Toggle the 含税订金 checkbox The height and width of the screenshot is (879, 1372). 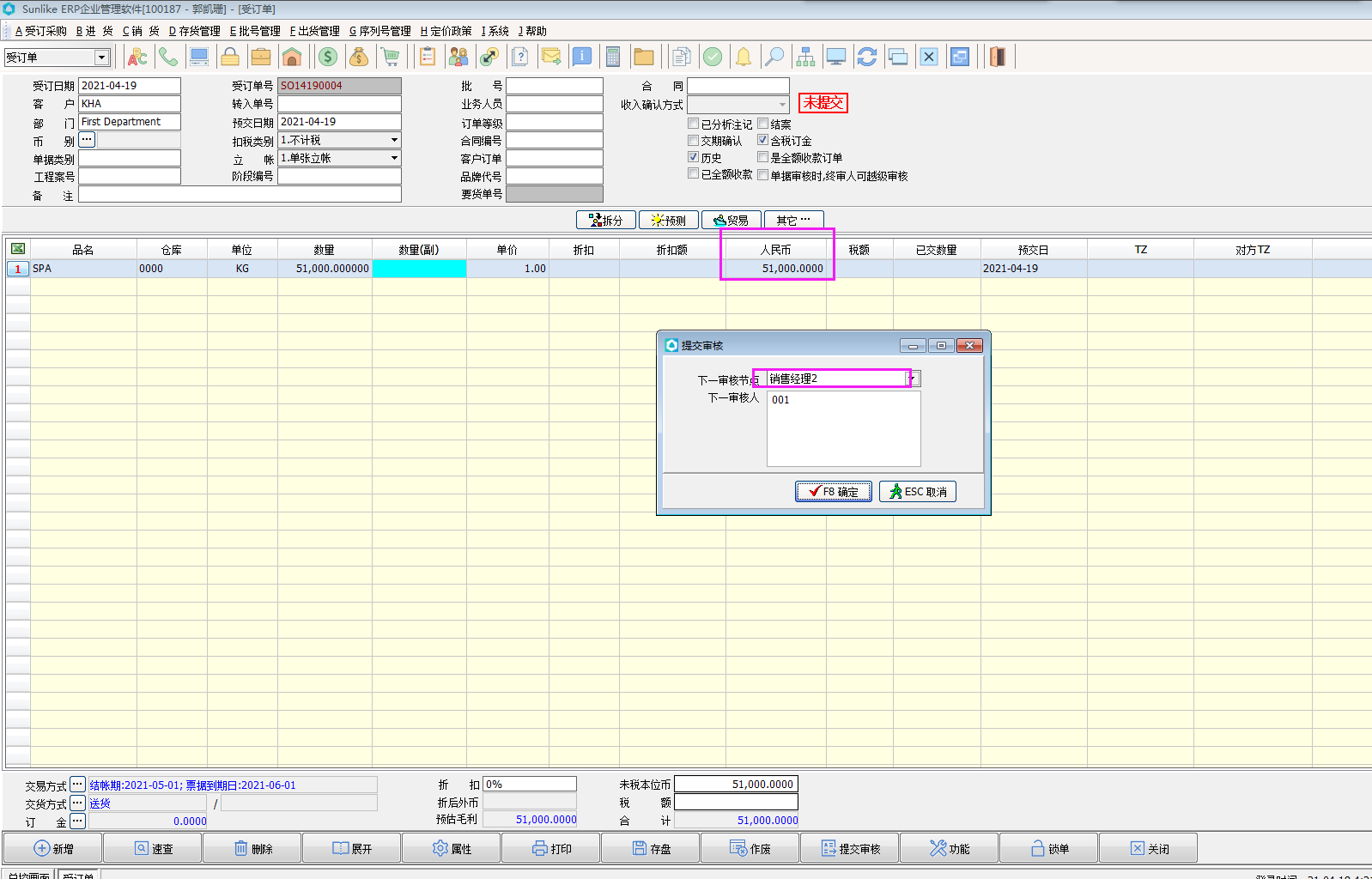[x=762, y=140]
